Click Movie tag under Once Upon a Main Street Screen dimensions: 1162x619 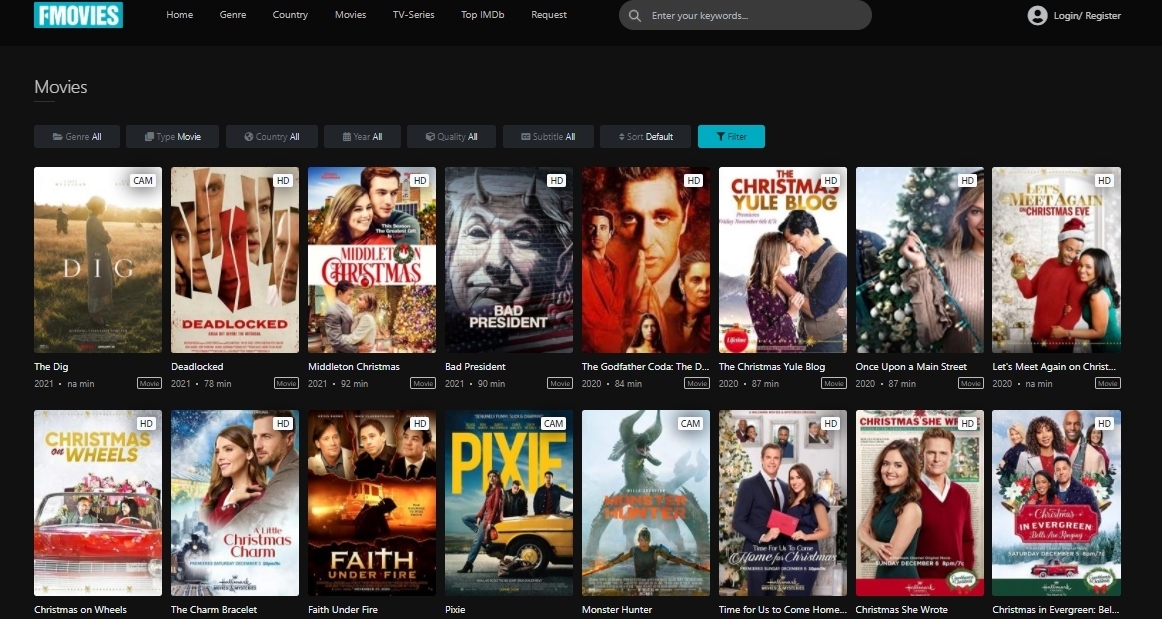[971, 383]
